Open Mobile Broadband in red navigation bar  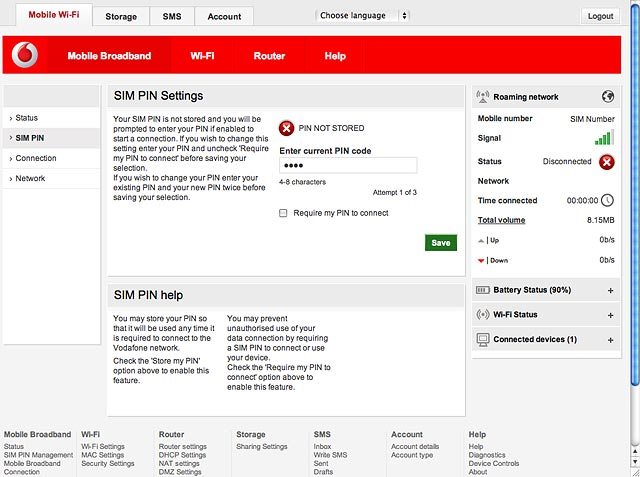pos(109,56)
